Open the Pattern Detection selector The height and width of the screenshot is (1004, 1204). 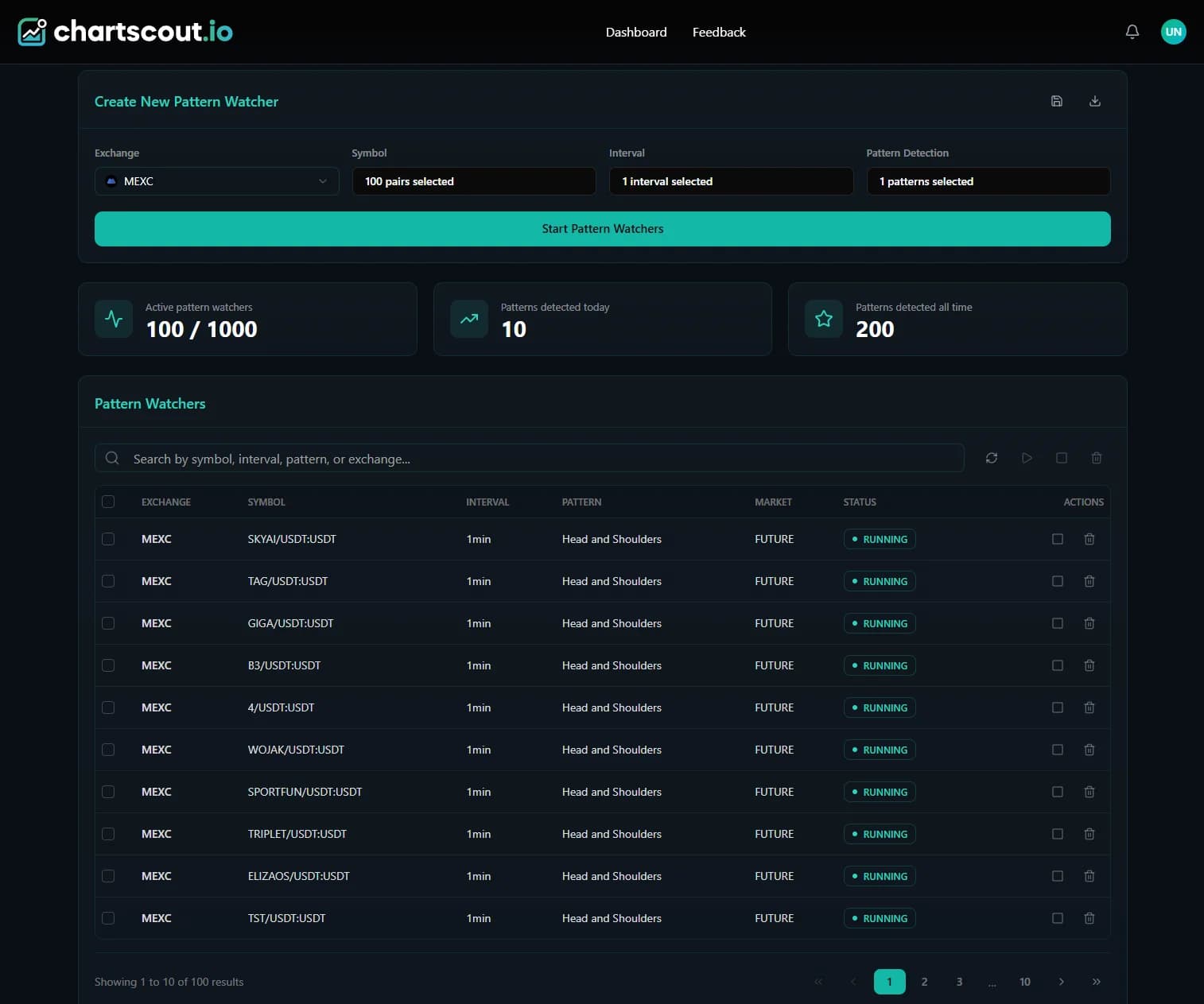pyautogui.click(x=988, y=181)
